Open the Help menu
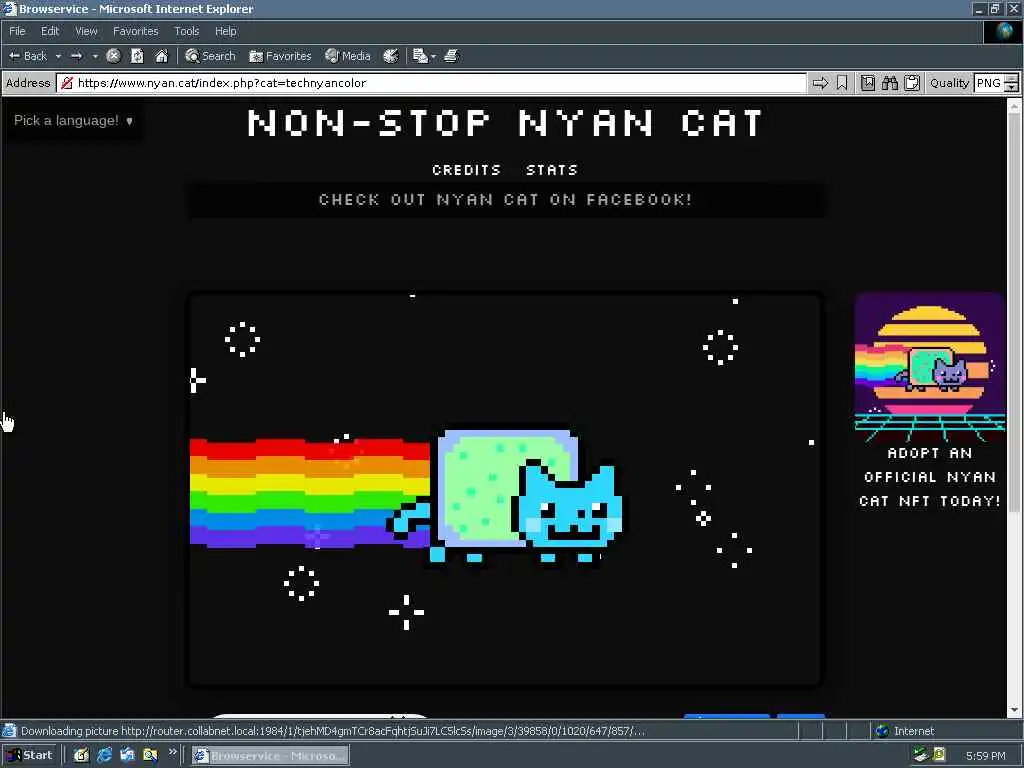This screenshot has width=1024, height=768. coord(226,31)
